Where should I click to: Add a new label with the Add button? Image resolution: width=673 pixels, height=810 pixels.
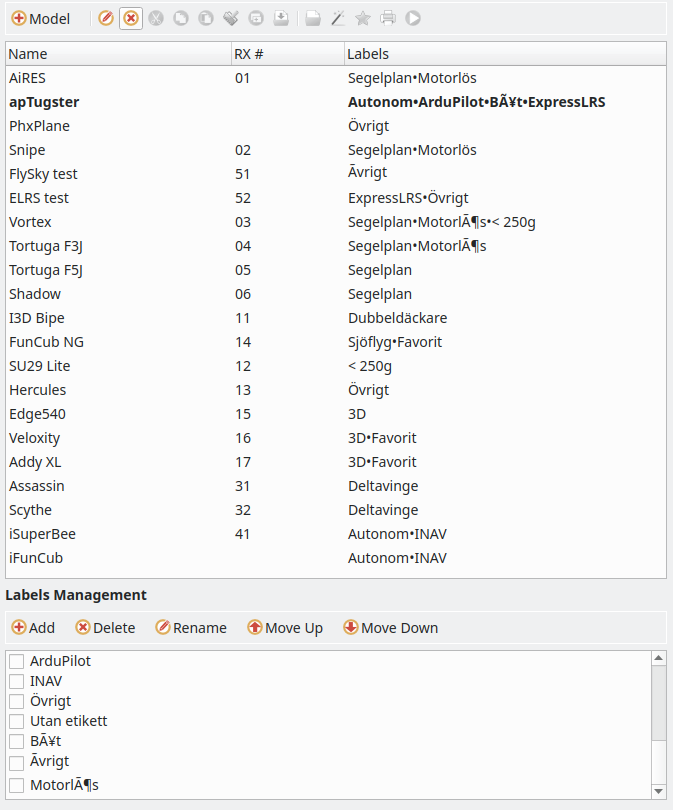pyautogui.click(x=32, y=628)
